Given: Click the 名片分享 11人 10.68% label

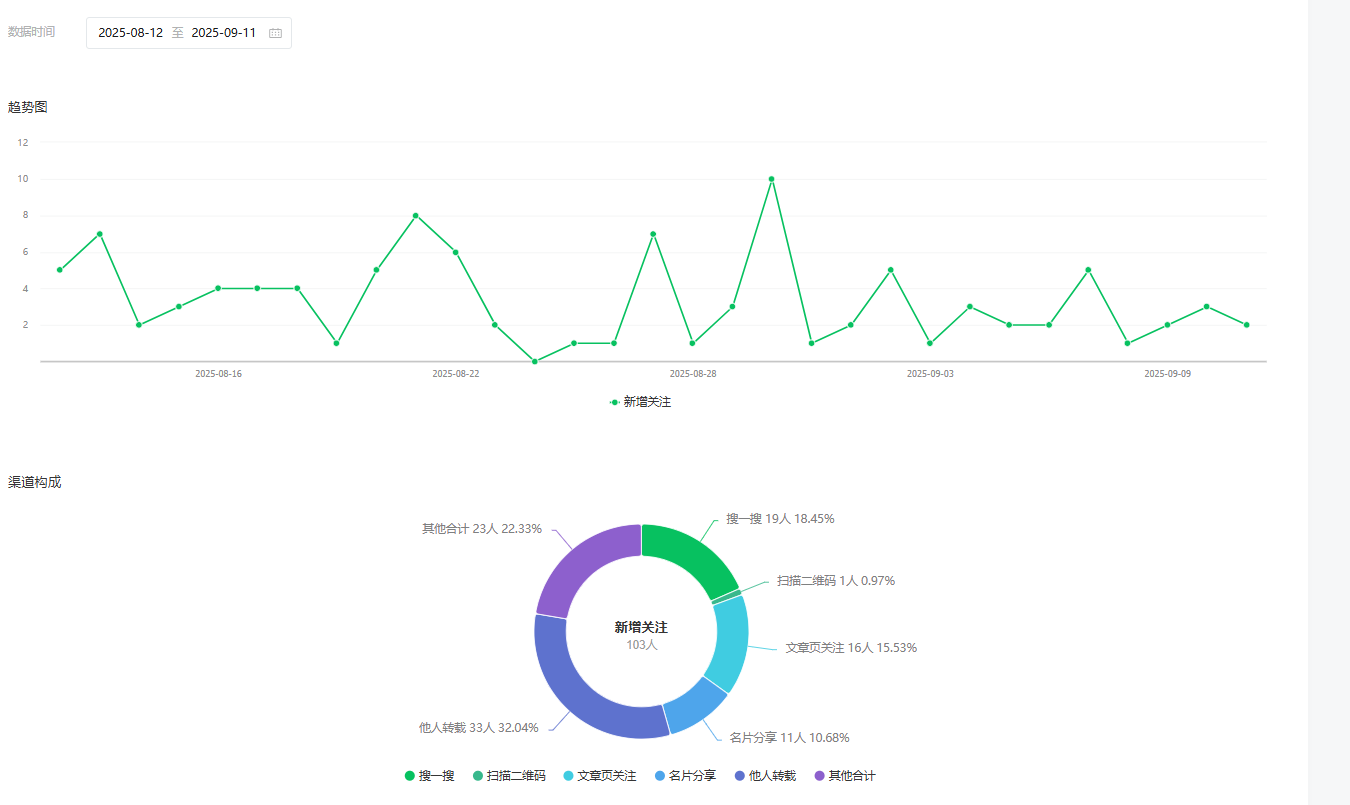Looking at the screenshot, I should pos(789,738).
